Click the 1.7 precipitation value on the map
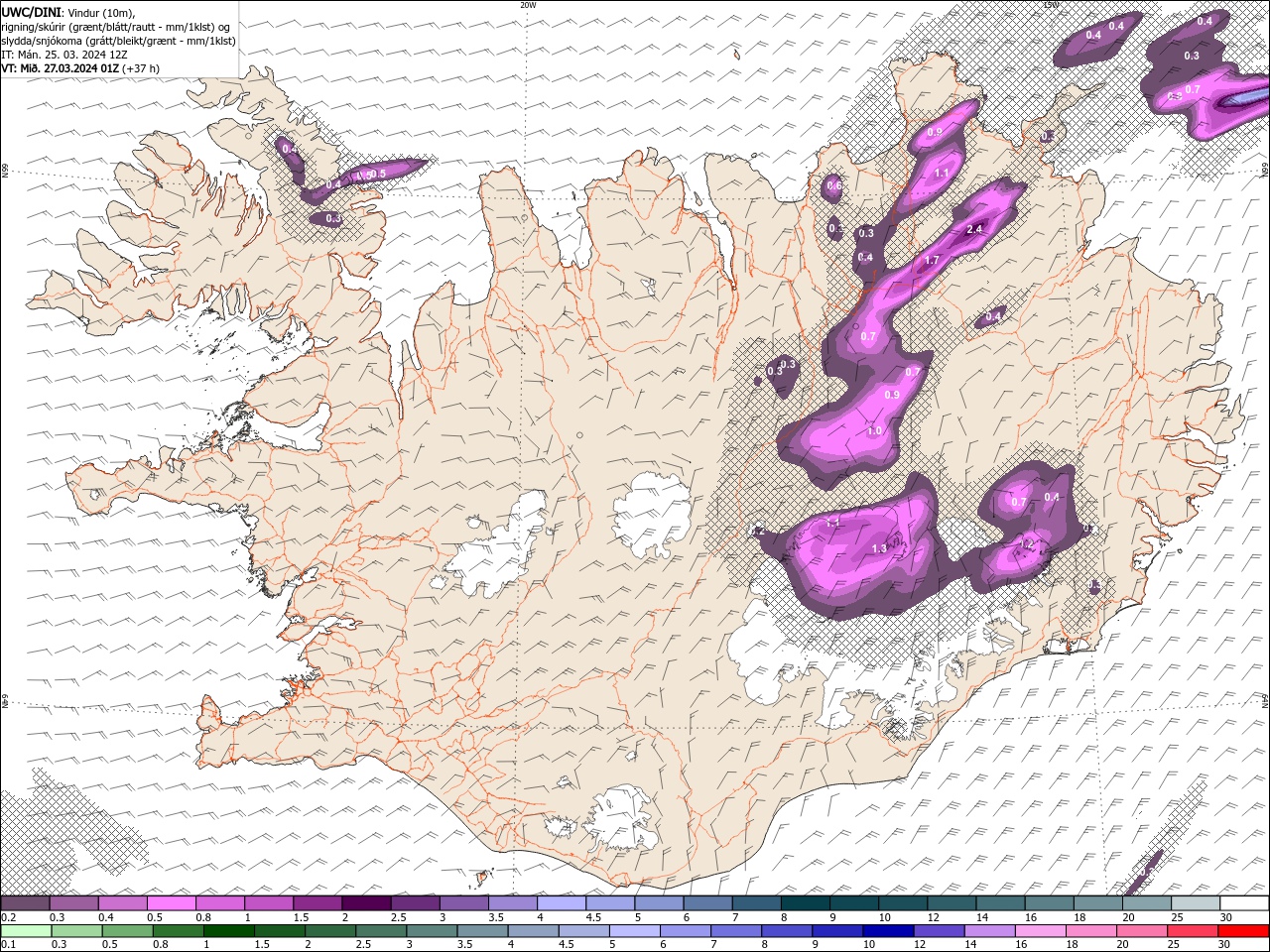The width and height of the screenshot is (1270, 952). coord(931,261)
